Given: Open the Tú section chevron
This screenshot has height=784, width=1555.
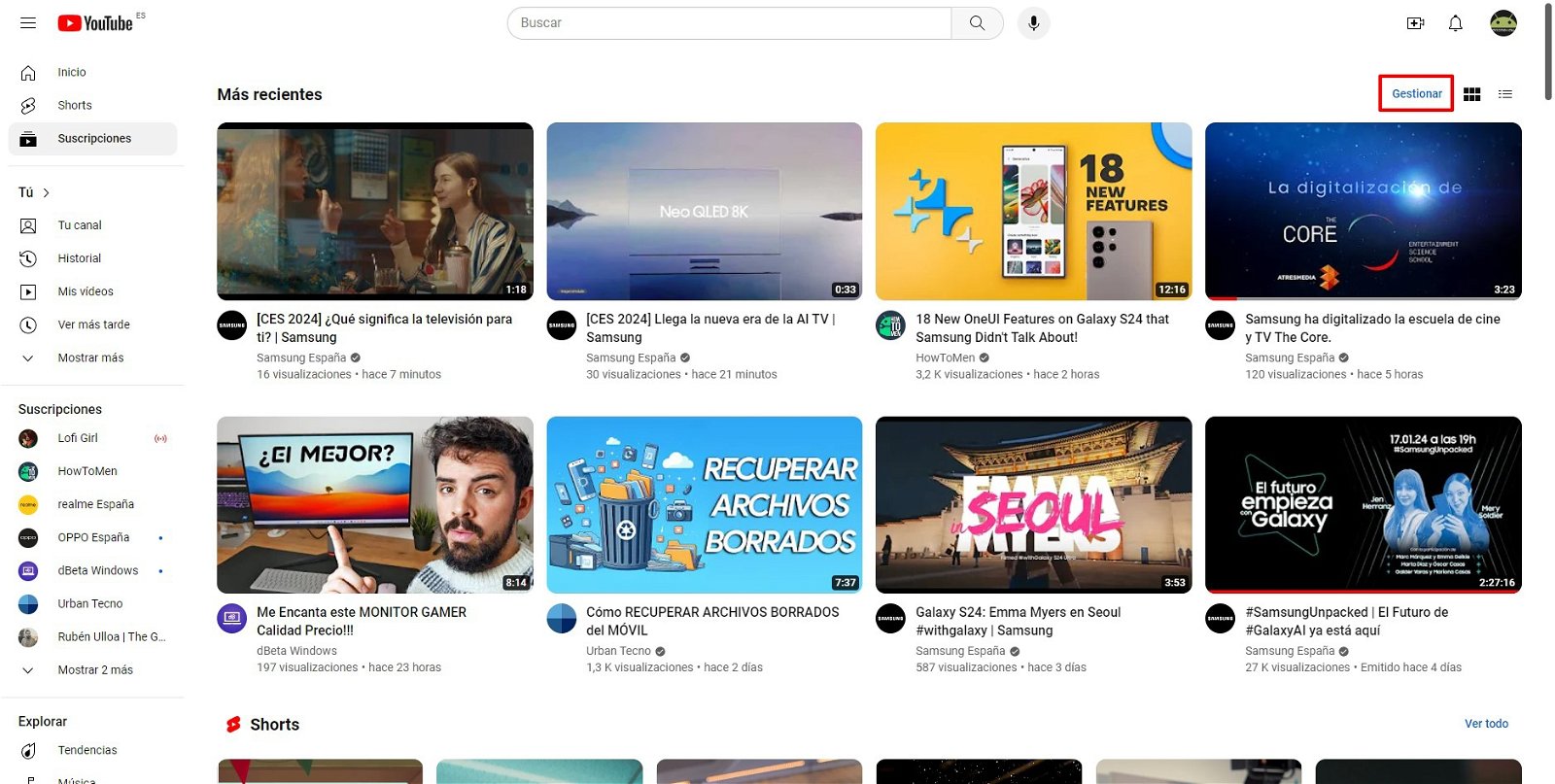Looking at the screenshot, I should 46,192.
